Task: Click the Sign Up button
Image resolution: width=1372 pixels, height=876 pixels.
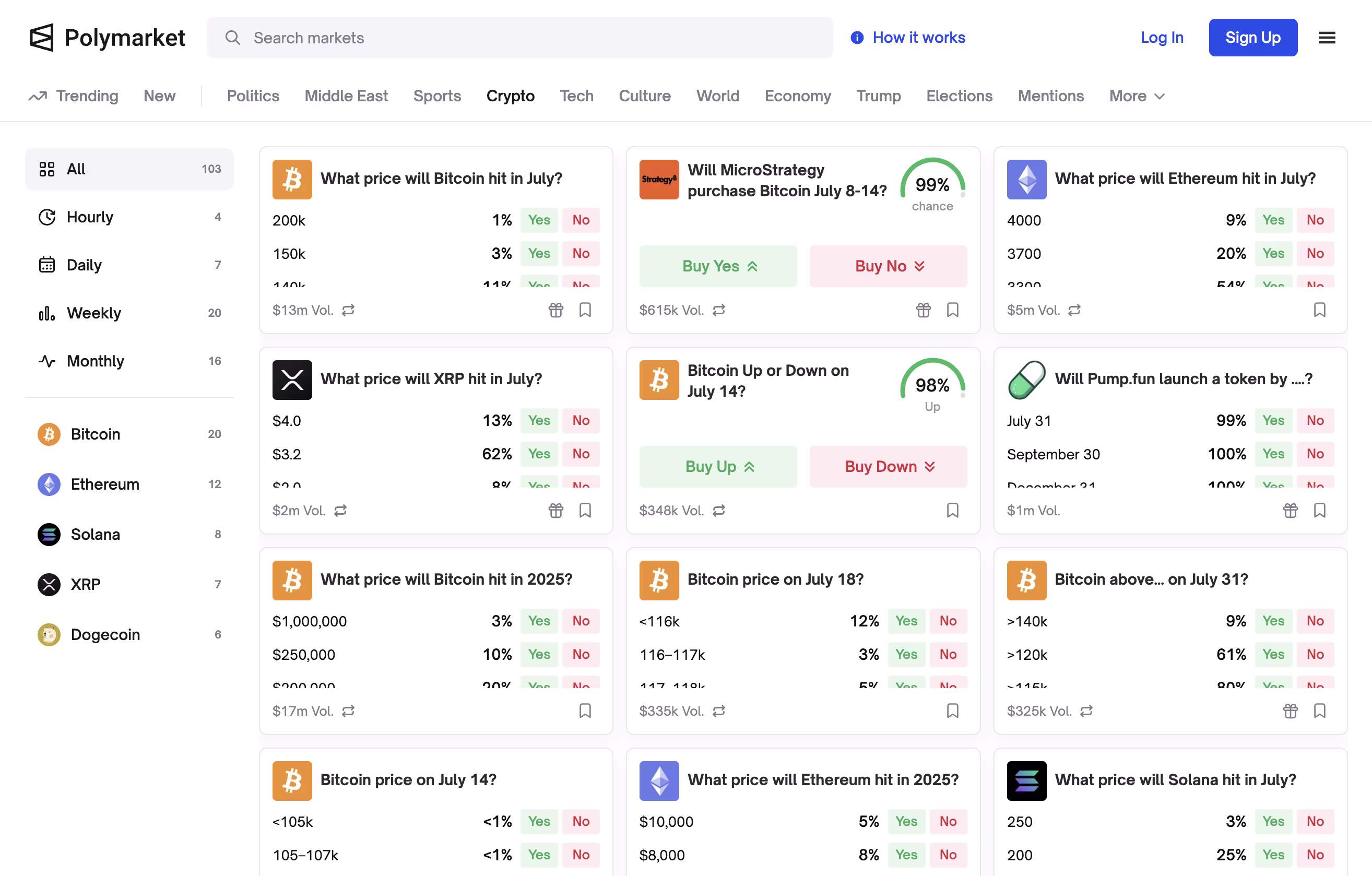Action: click(x=1253, y=38)
